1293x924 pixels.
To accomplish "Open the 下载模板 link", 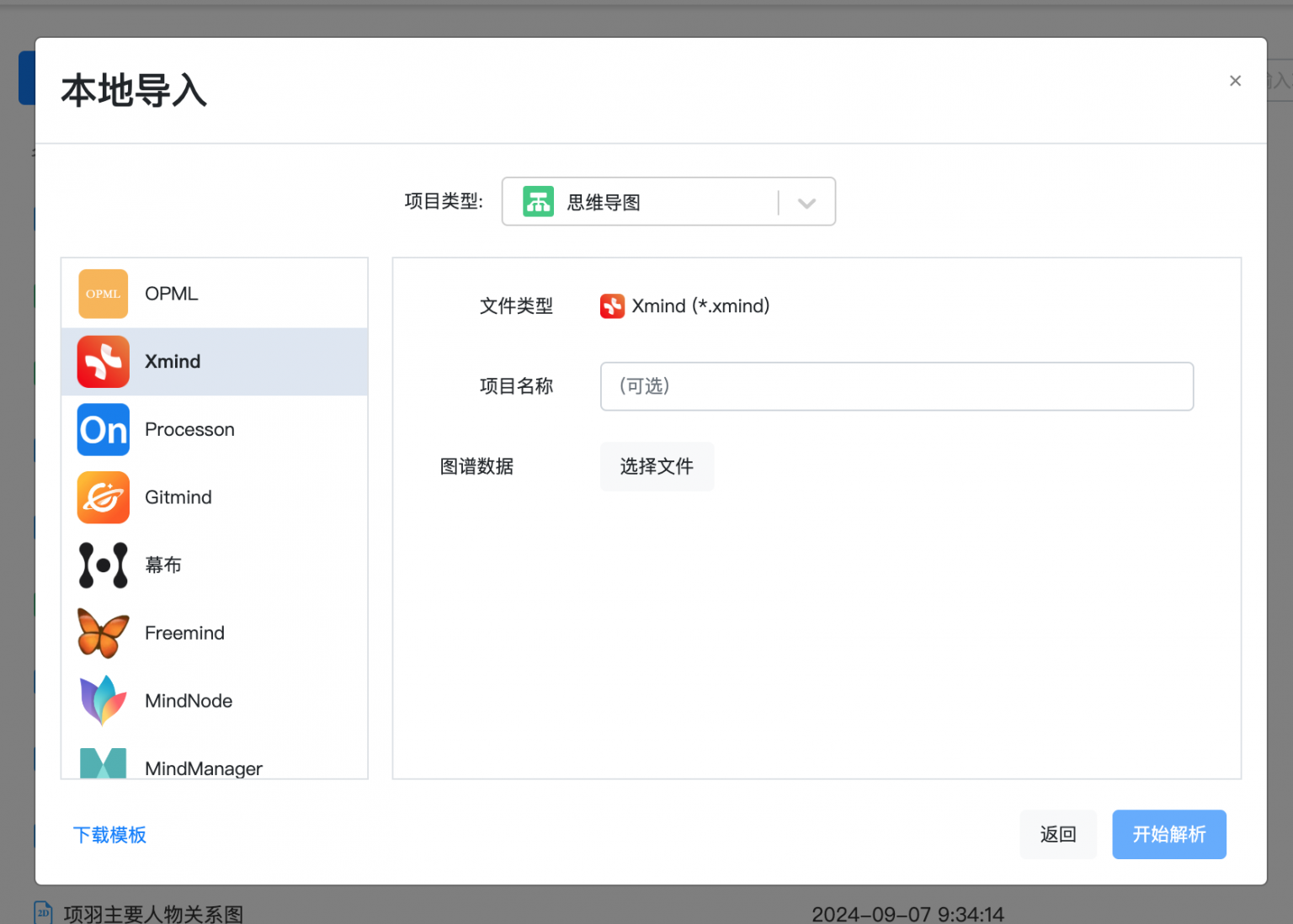I will click(x=109, y=834).
